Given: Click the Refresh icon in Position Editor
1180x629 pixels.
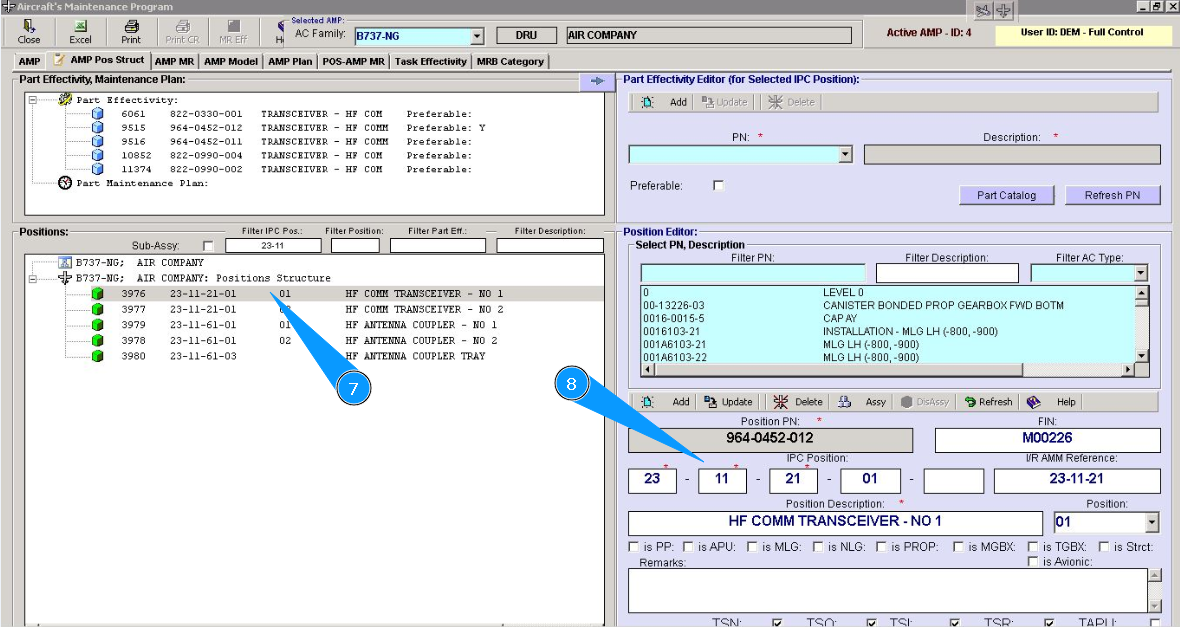Looking at the screenshot, I should click(x=970, y=402).
